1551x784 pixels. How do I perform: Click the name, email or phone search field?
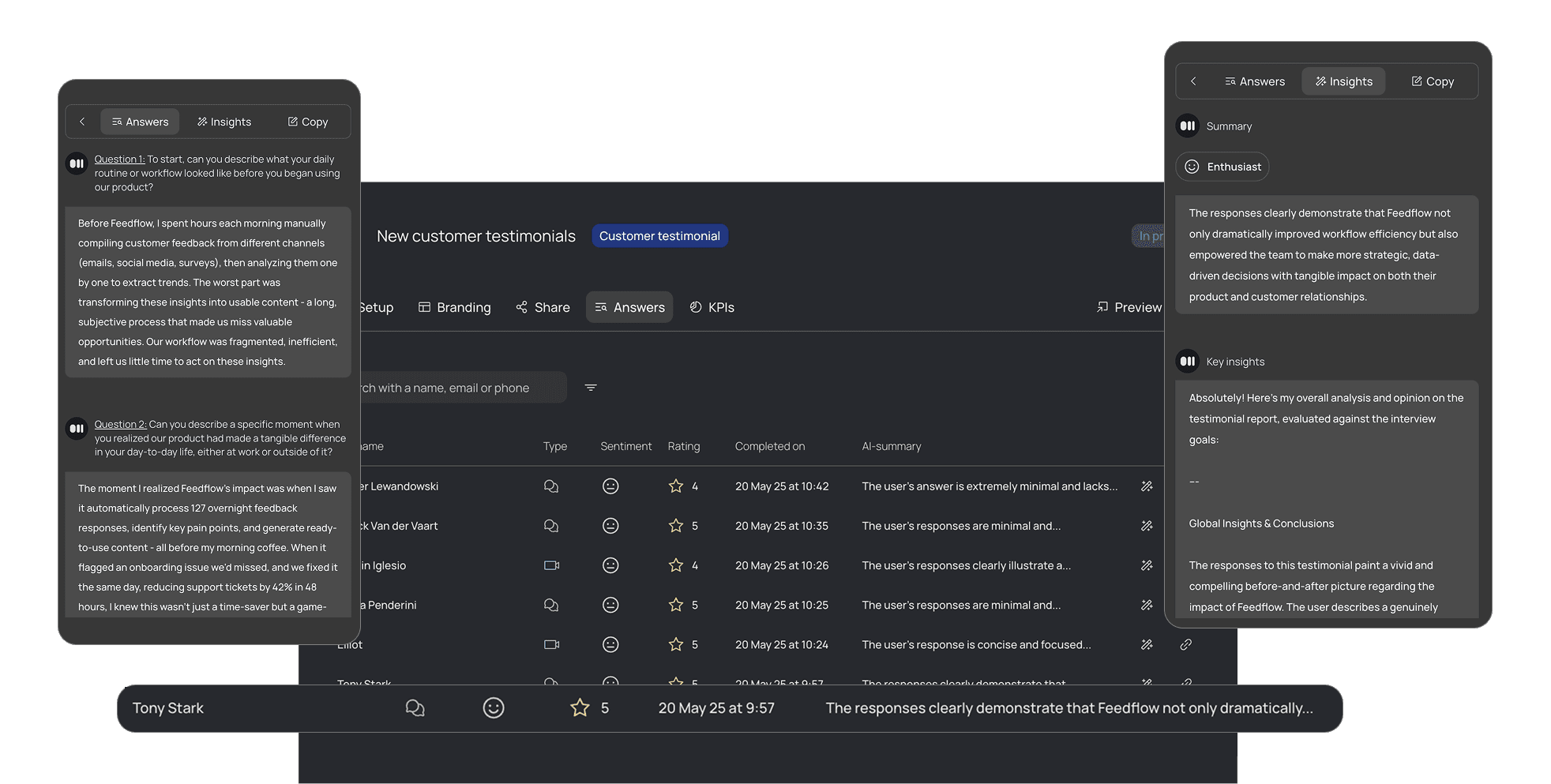[463, 388]
